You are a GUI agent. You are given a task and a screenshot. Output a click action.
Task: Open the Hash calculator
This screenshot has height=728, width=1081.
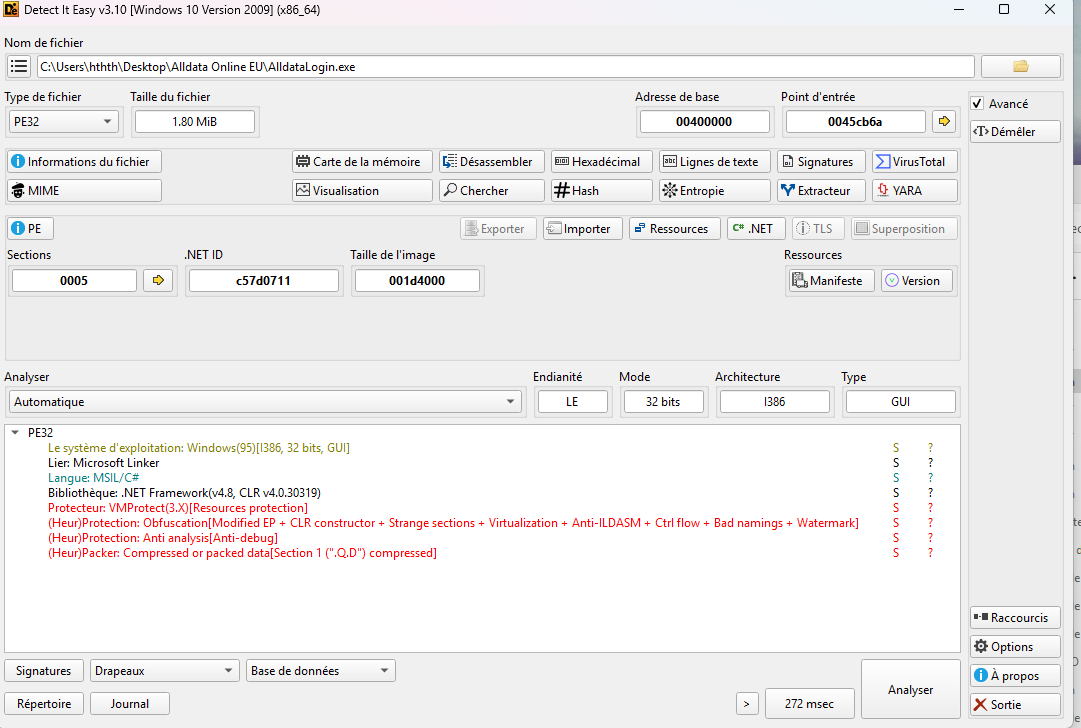tap(597, 191)
